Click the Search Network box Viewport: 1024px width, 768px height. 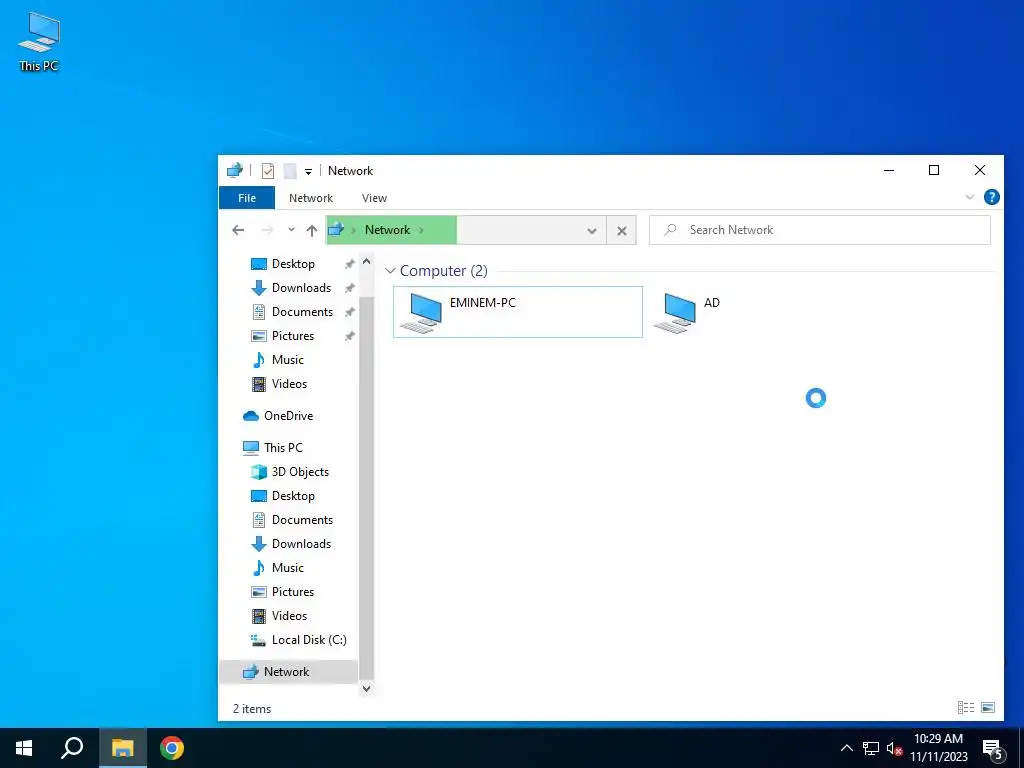[820, 230]
